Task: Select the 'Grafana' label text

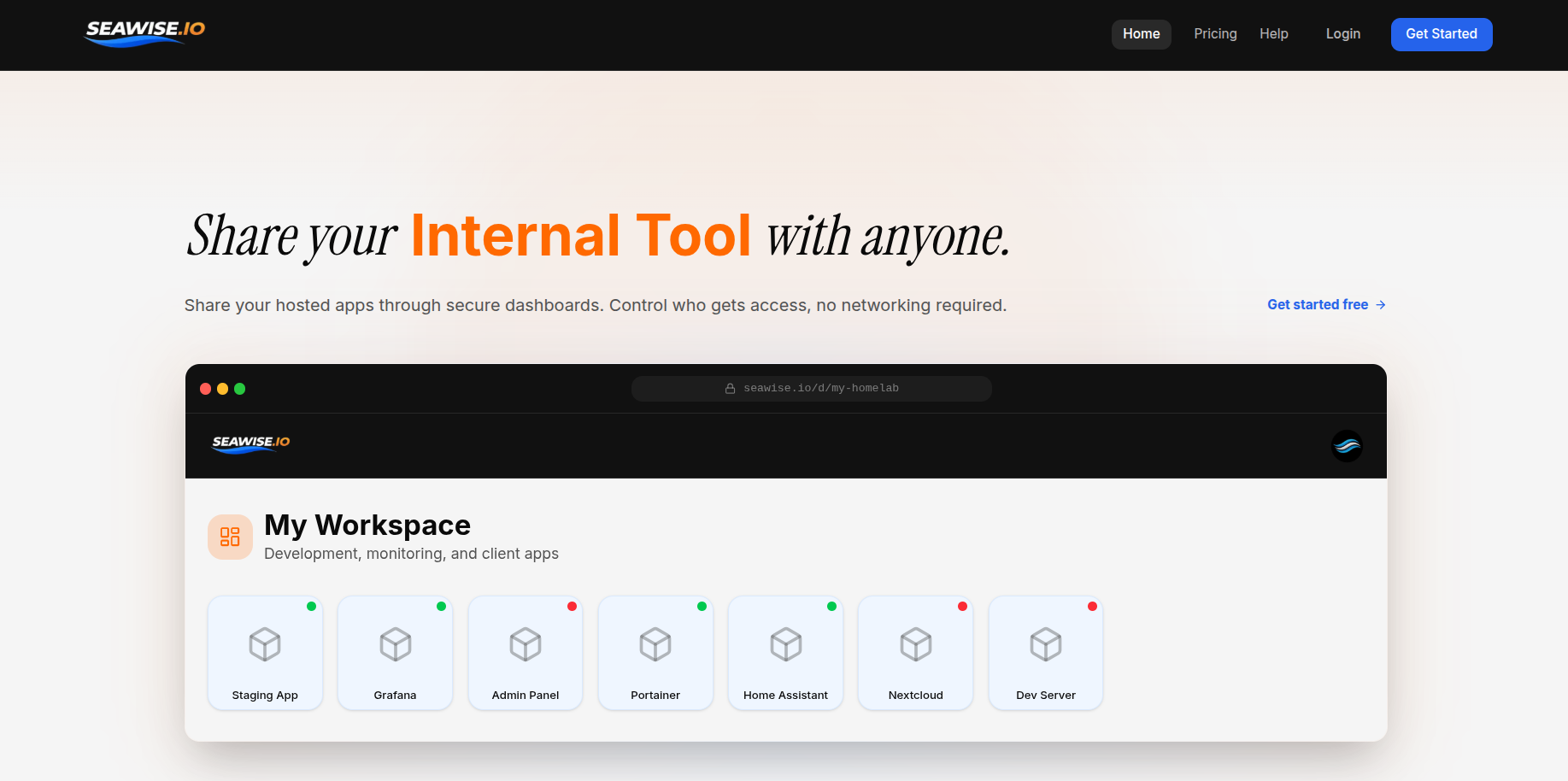Action: coord(395,696)
